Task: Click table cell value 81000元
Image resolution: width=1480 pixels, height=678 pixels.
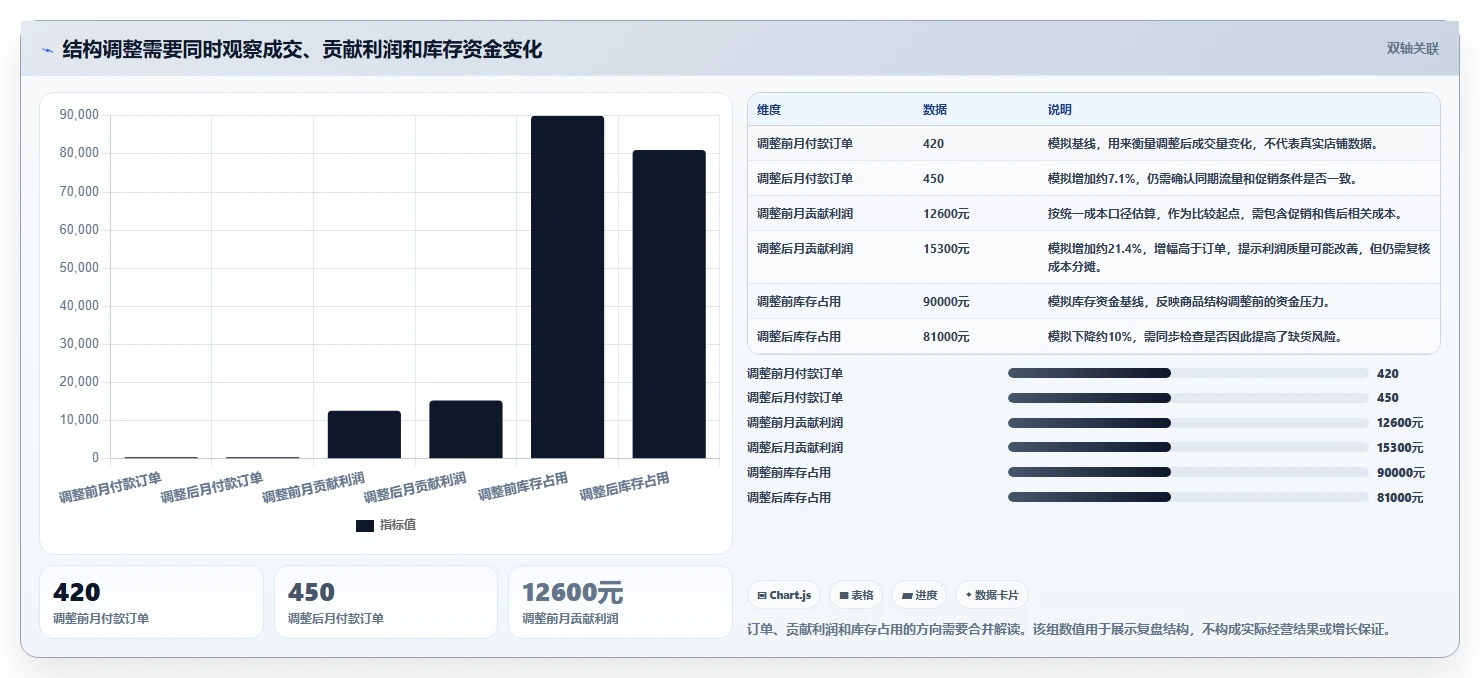Action: tap(946, 337)
